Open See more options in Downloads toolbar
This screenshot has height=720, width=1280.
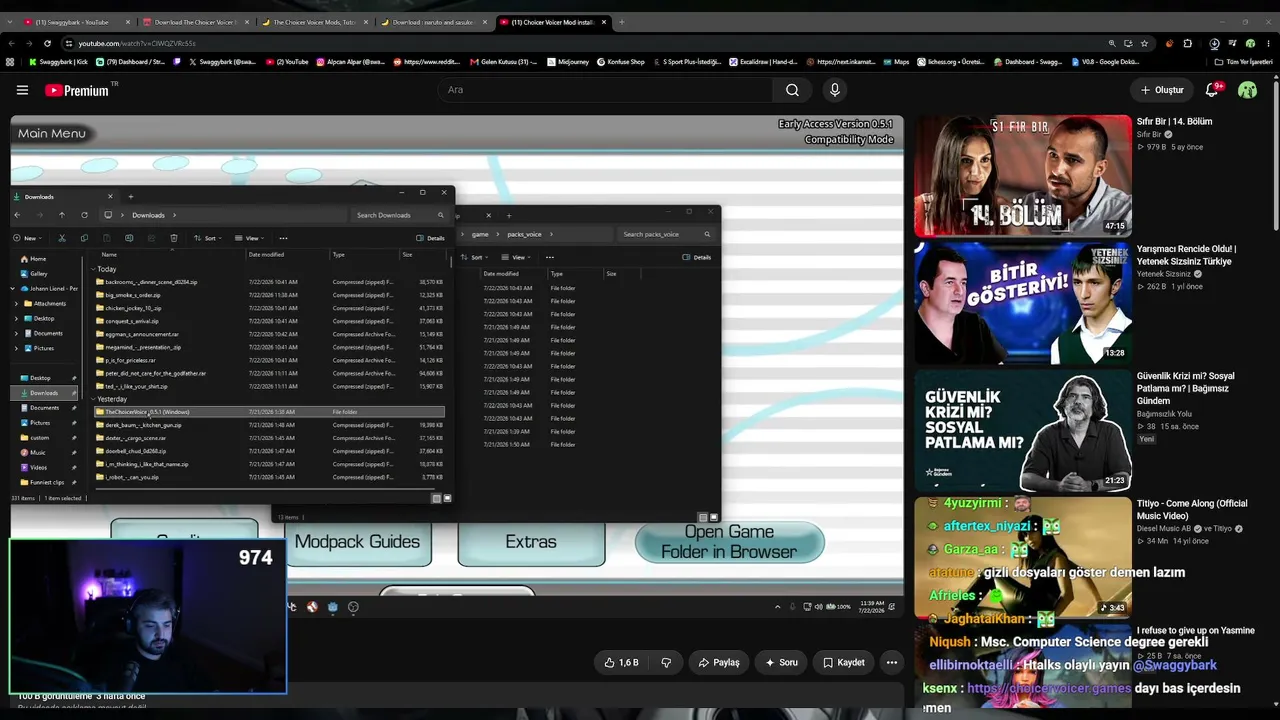(x=283, y=238)
